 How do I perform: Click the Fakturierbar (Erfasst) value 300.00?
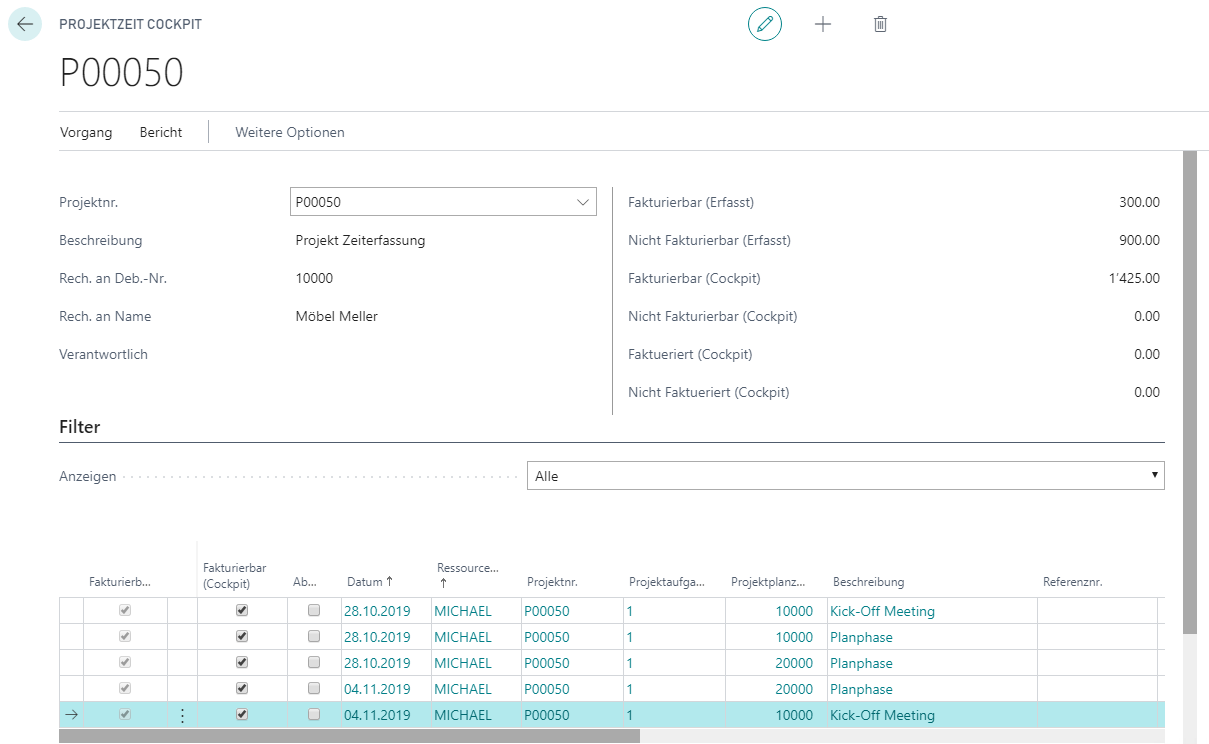coord(1139,202)
